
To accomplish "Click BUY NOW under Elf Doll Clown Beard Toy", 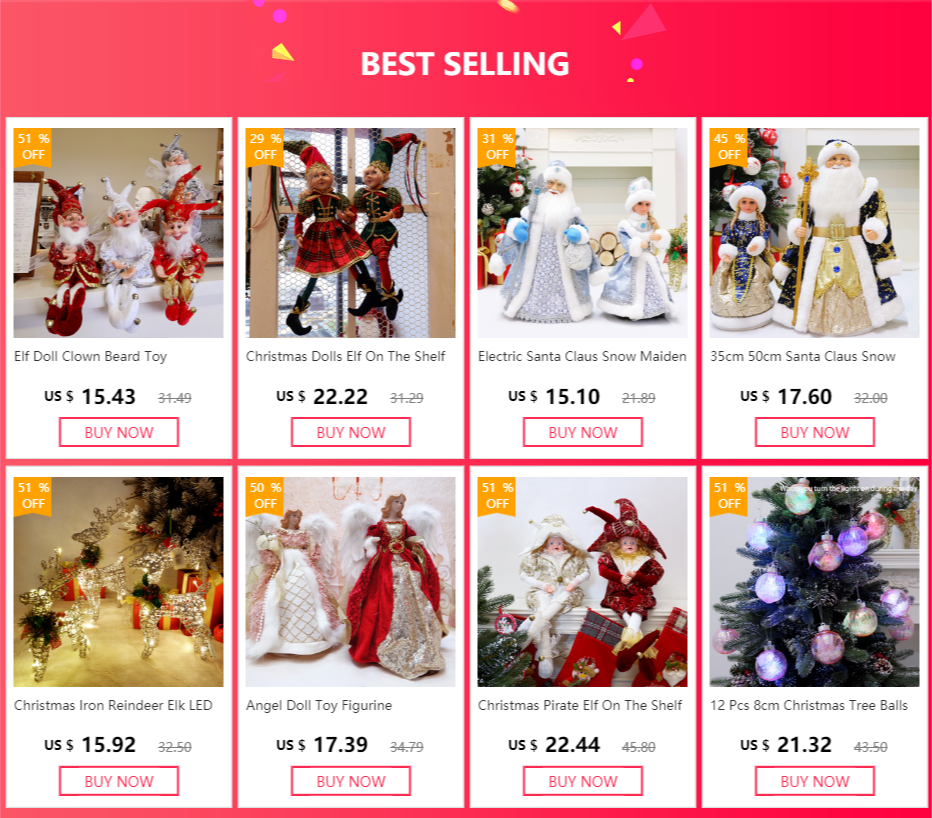I will (119, 432).
